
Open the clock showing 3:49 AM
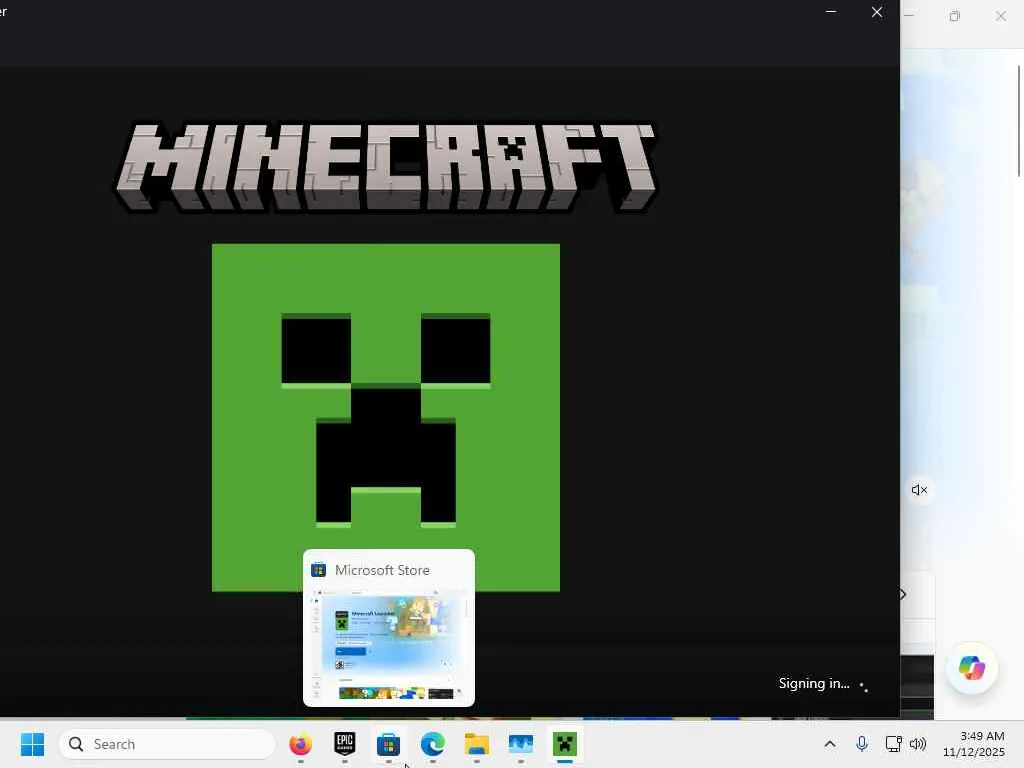click(x=974, y=744)
